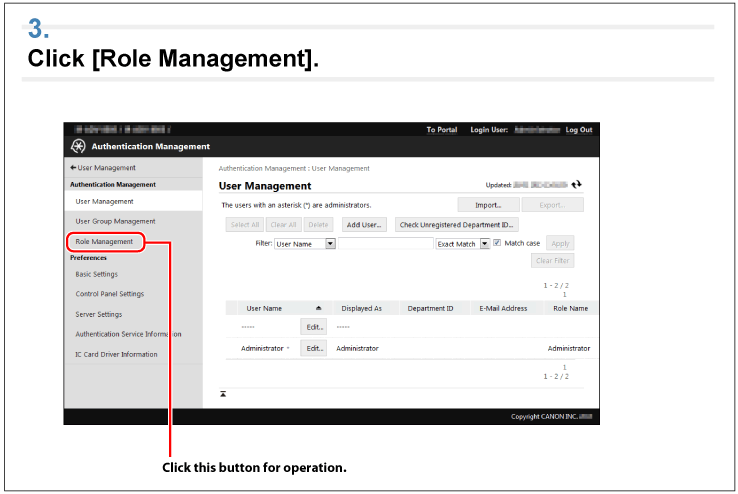738x494 pixels.
Task: Open Control Panel Settings
Action: pos(109,294)
